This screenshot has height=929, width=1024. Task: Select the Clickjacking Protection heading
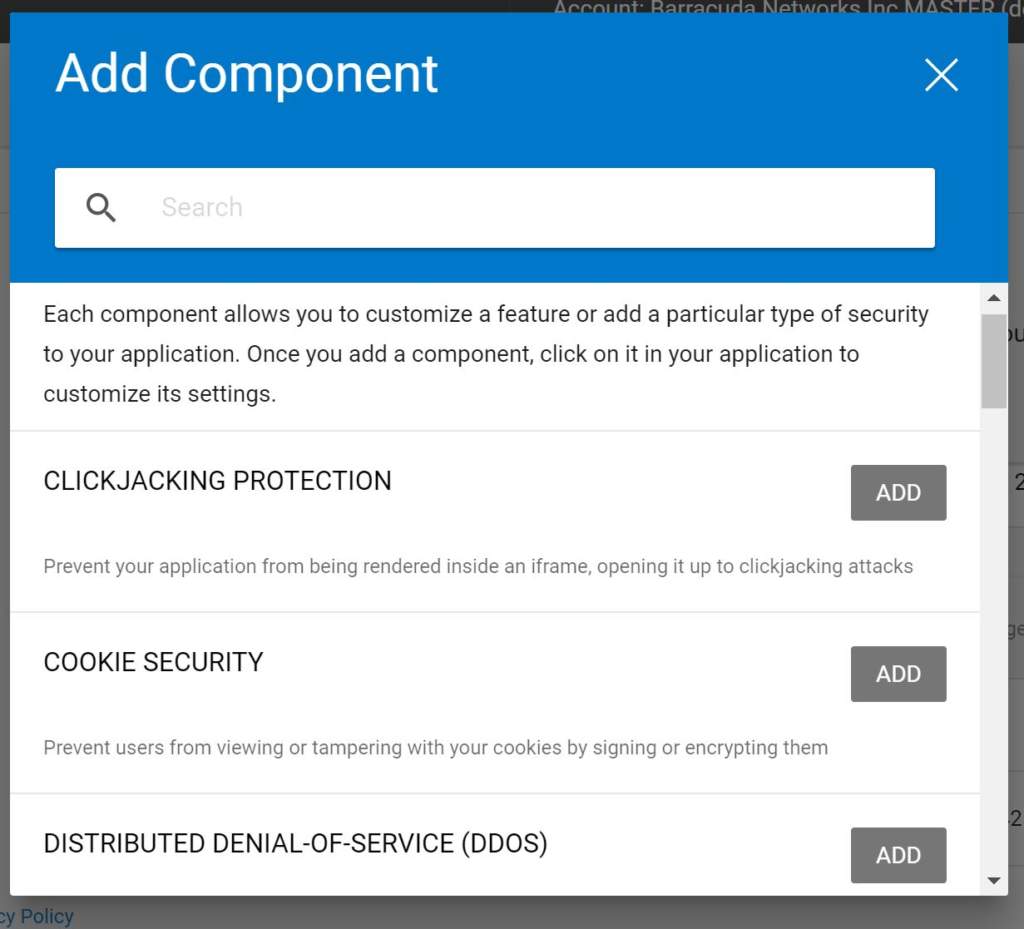click(x=217, y=481)
